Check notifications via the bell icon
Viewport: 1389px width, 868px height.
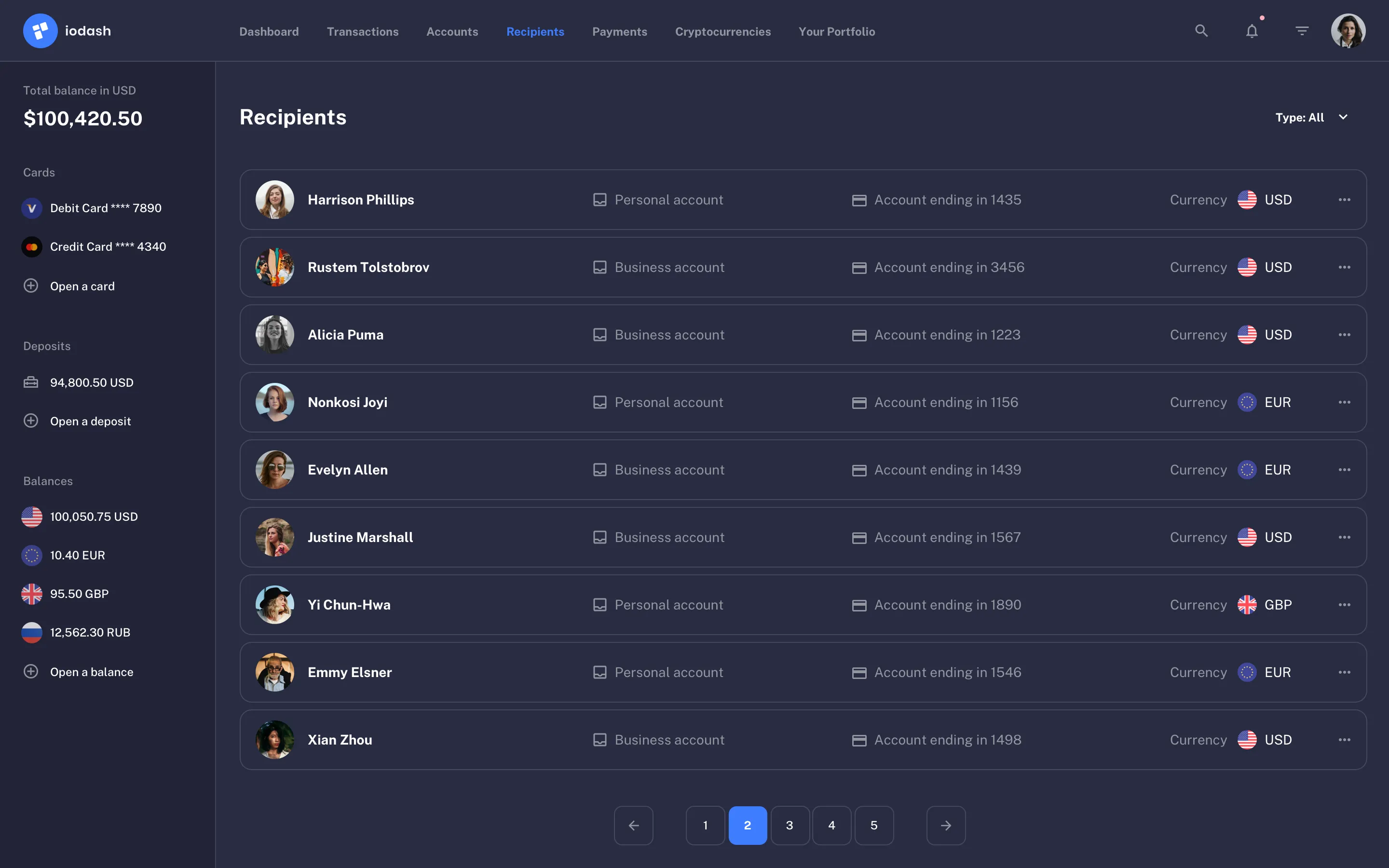(x=1251, y=30)
